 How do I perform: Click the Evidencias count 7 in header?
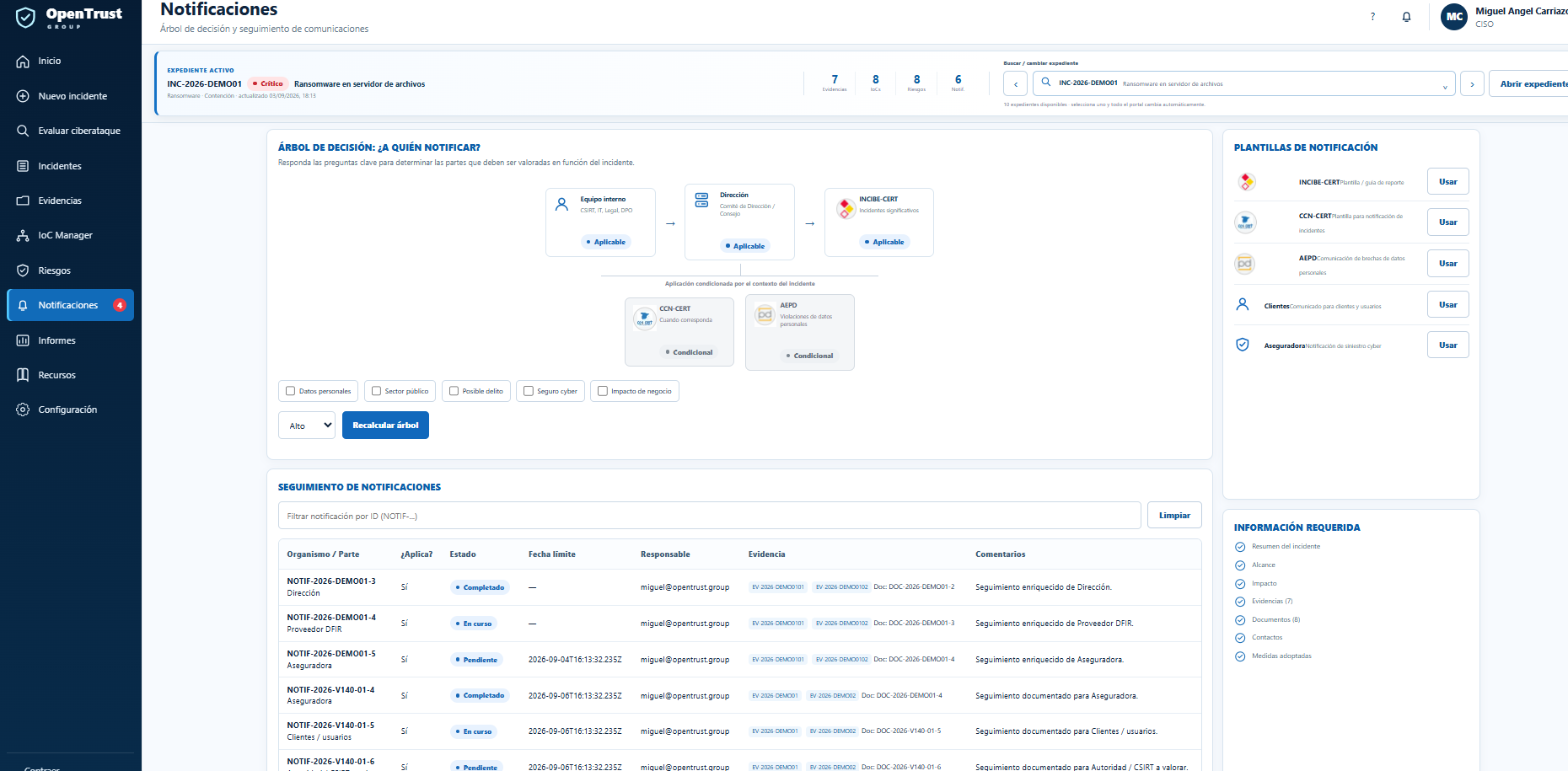(835, 83)
